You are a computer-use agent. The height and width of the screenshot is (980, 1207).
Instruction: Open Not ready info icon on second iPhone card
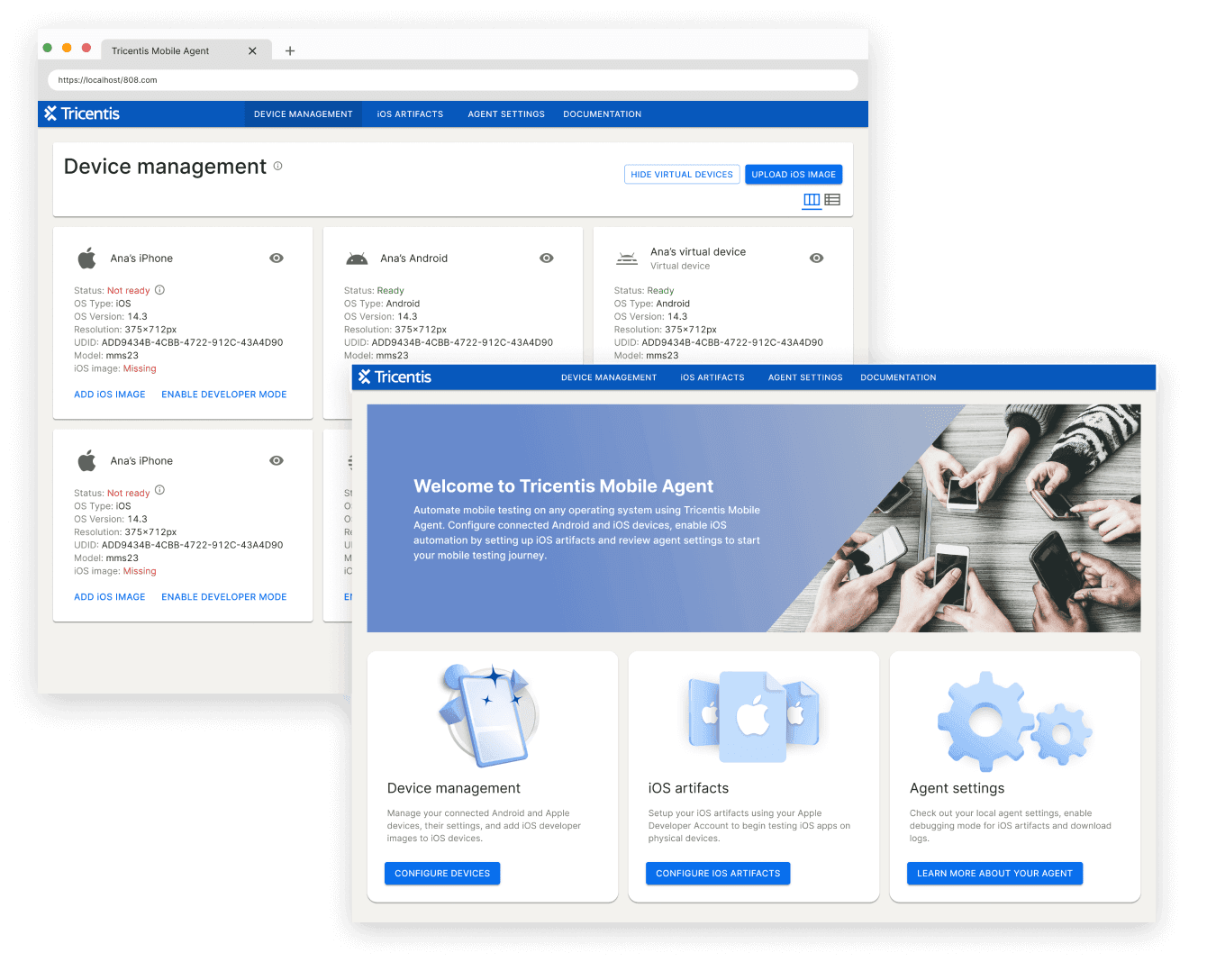point(159,490)
